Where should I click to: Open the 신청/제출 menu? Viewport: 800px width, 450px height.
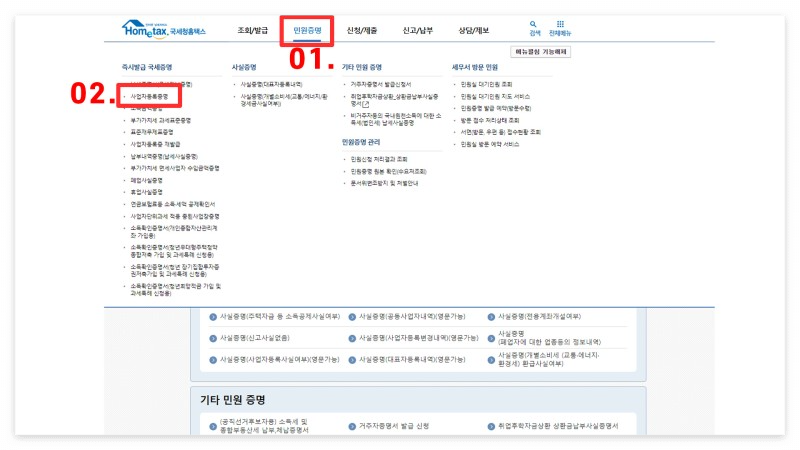coord(362,31)
